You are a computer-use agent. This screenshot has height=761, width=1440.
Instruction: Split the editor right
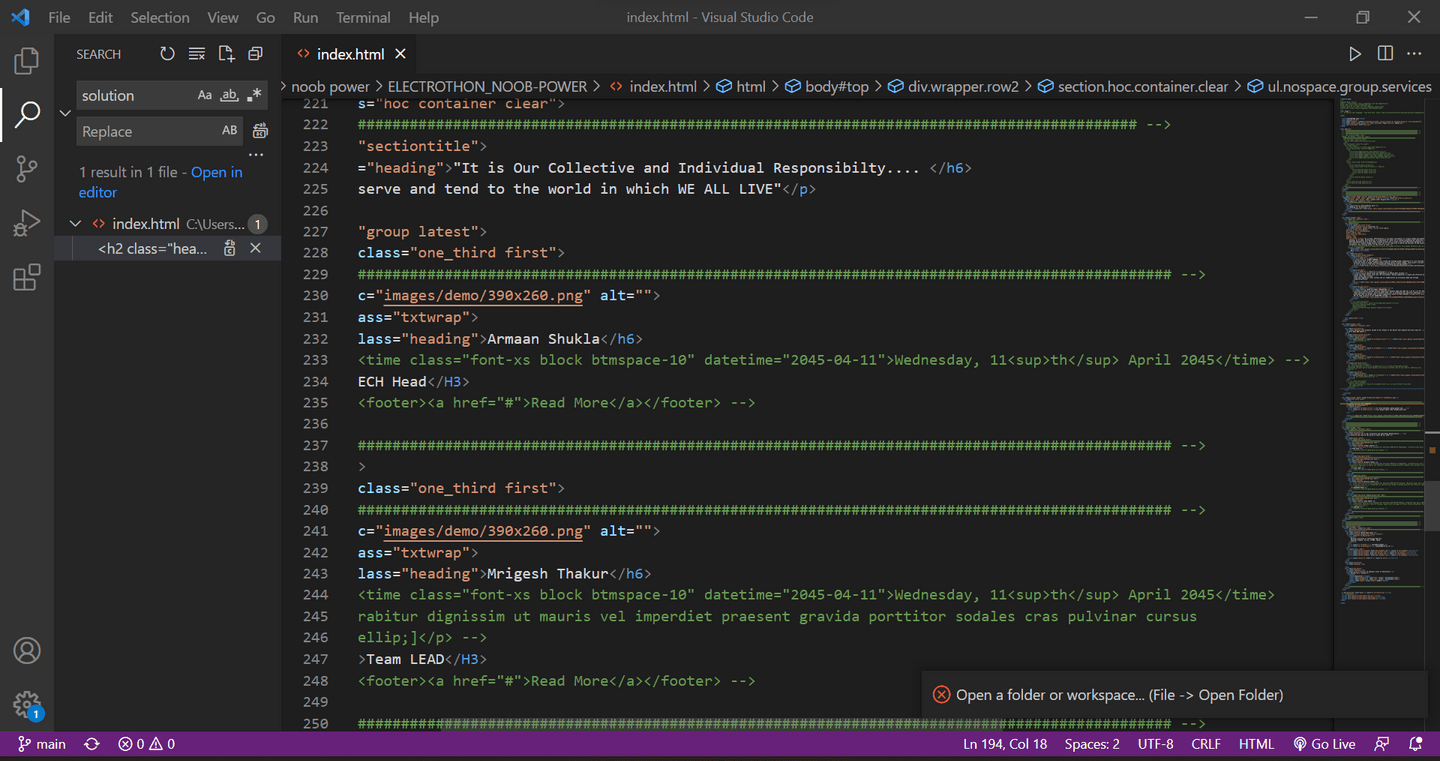[1385, 54]
